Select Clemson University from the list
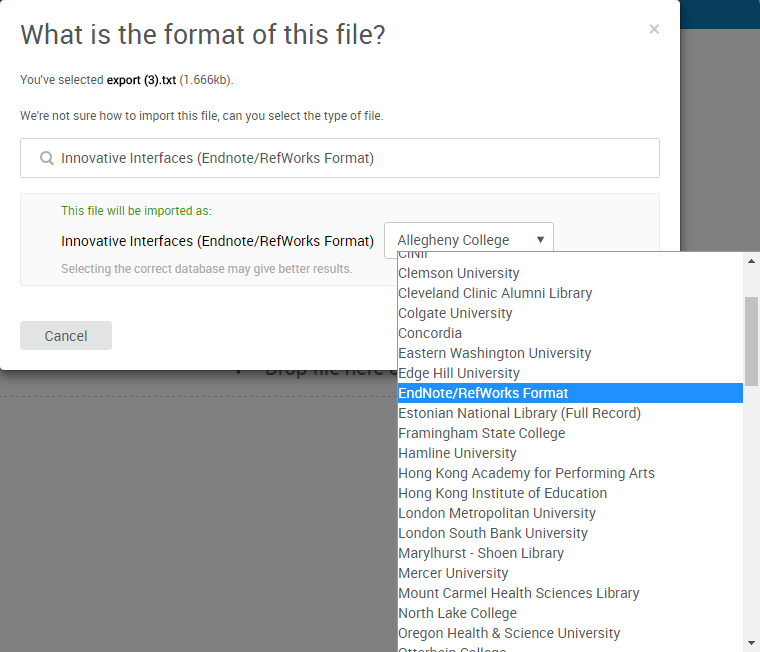 click(x=570, y=273)
